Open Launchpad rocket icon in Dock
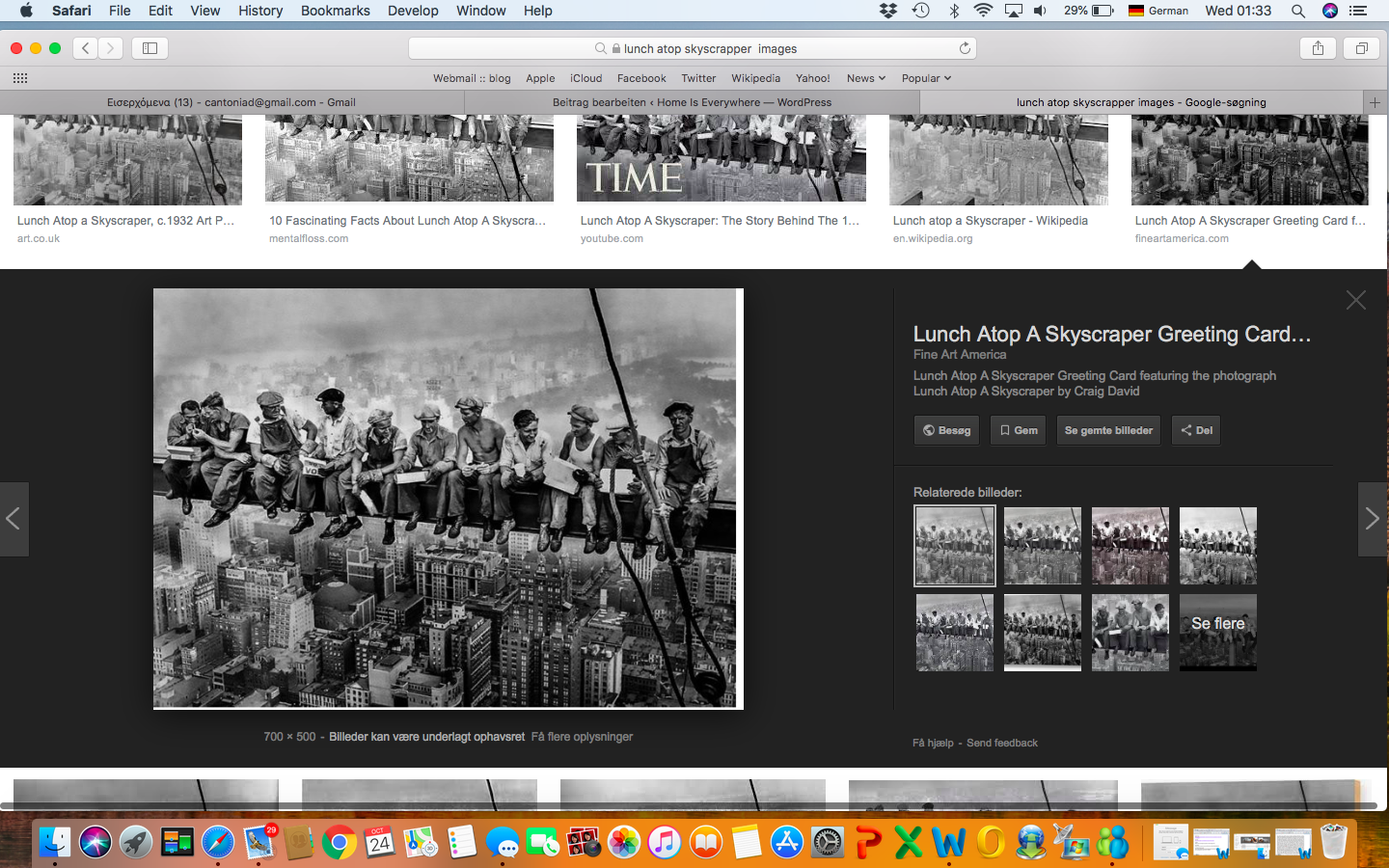 (136, 842)
